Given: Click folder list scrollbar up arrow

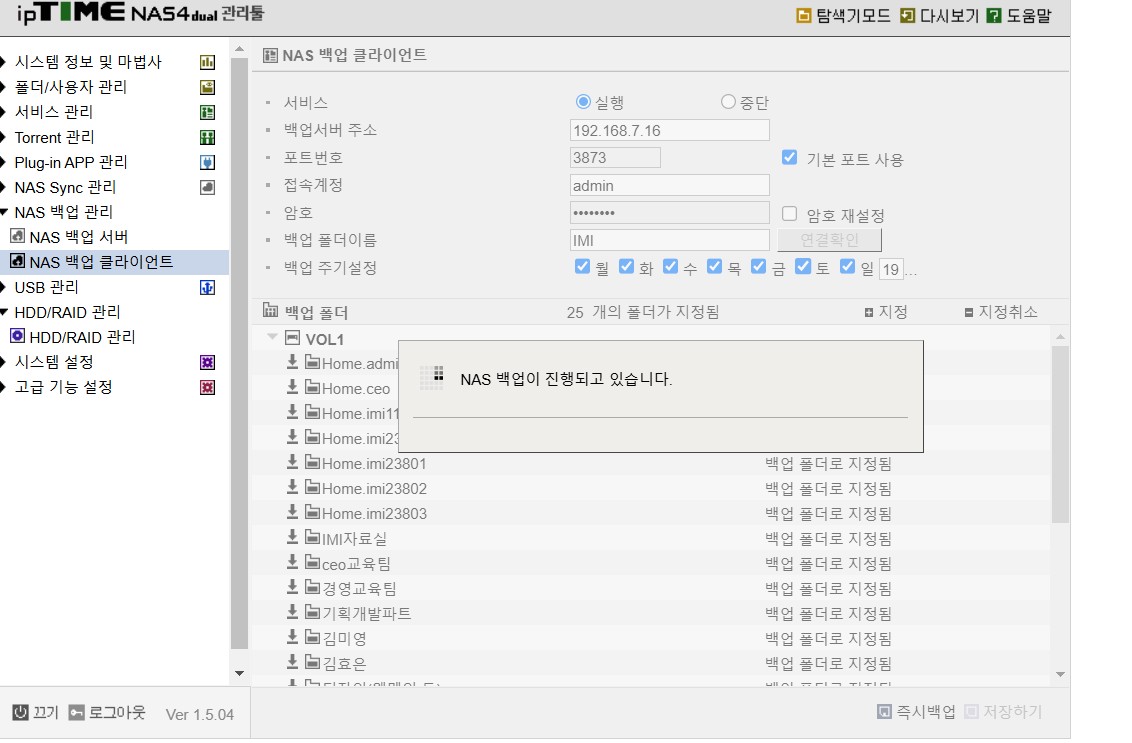Looking at the screenshot, I should tap(1060, 336).
